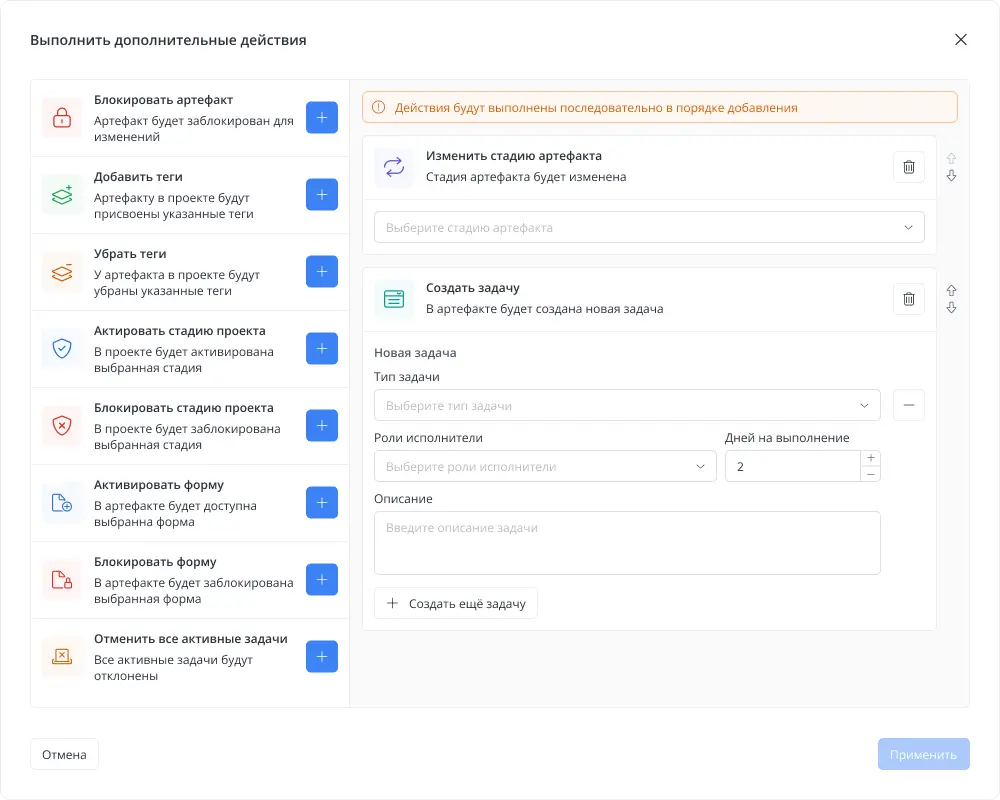Image resolution: width=1000 pixels, height=800 pixels.
Task: Click the green layers icon of Добавить теги
Action: click(x=62, y=195)
